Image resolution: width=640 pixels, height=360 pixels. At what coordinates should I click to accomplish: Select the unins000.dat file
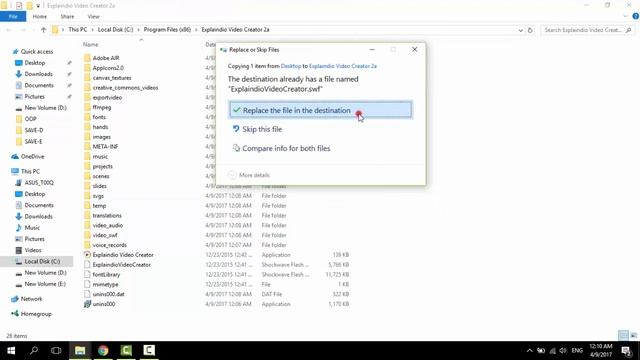[108, 294]
